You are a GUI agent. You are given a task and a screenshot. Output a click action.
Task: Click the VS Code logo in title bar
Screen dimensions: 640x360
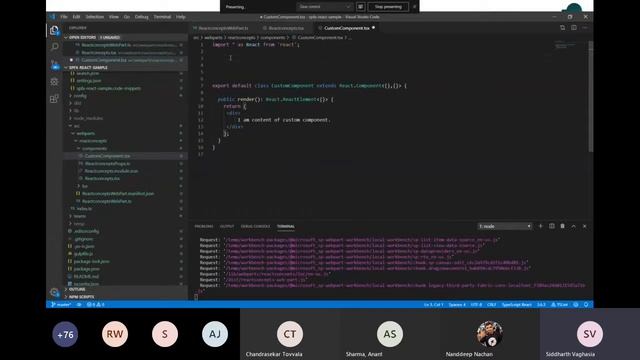[x=52, y=17]
